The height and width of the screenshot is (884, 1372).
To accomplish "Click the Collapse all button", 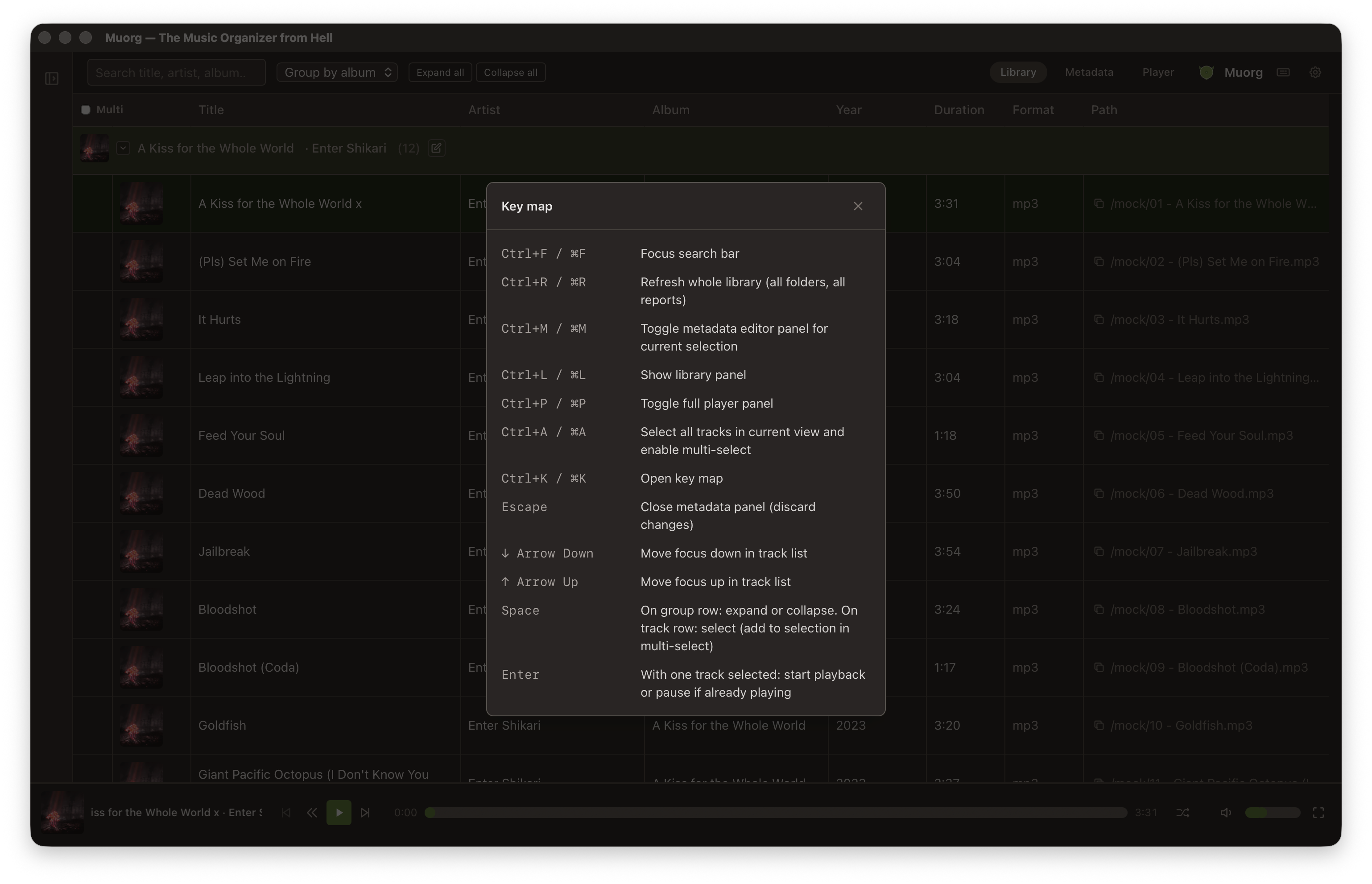I will pyautogui.click(x=510, y=72).
